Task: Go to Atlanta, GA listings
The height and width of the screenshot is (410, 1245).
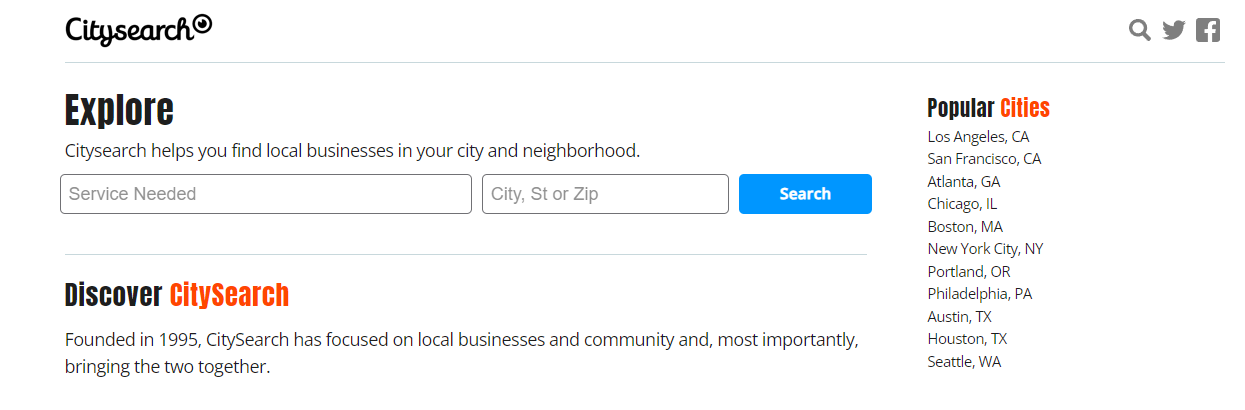Action: point(964,182)
